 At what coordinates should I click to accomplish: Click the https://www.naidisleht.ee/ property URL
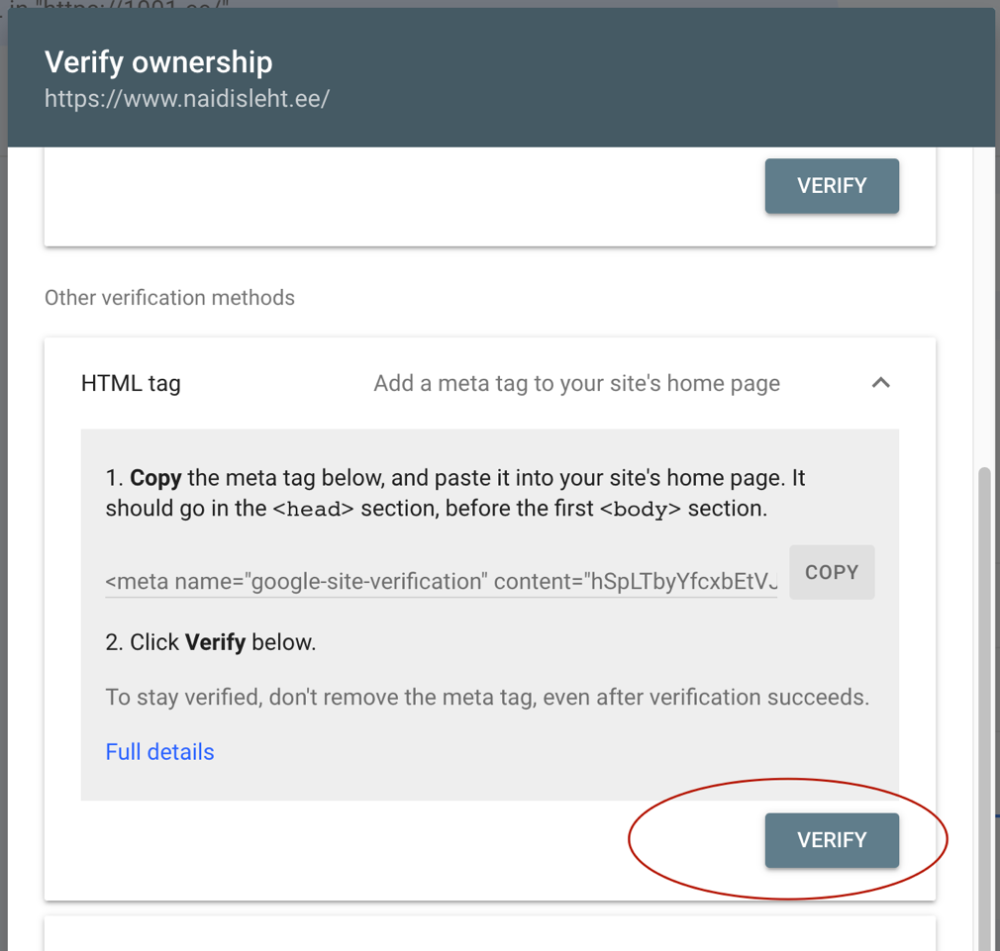coord(187,100)
